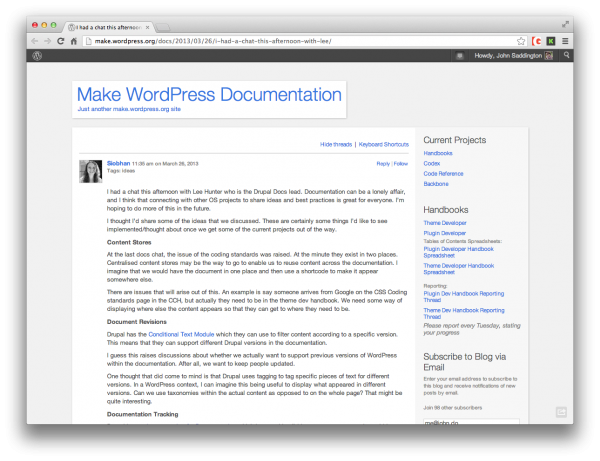Open the notifications icon in admin bar
600x461 pixels.
[460, 56]
